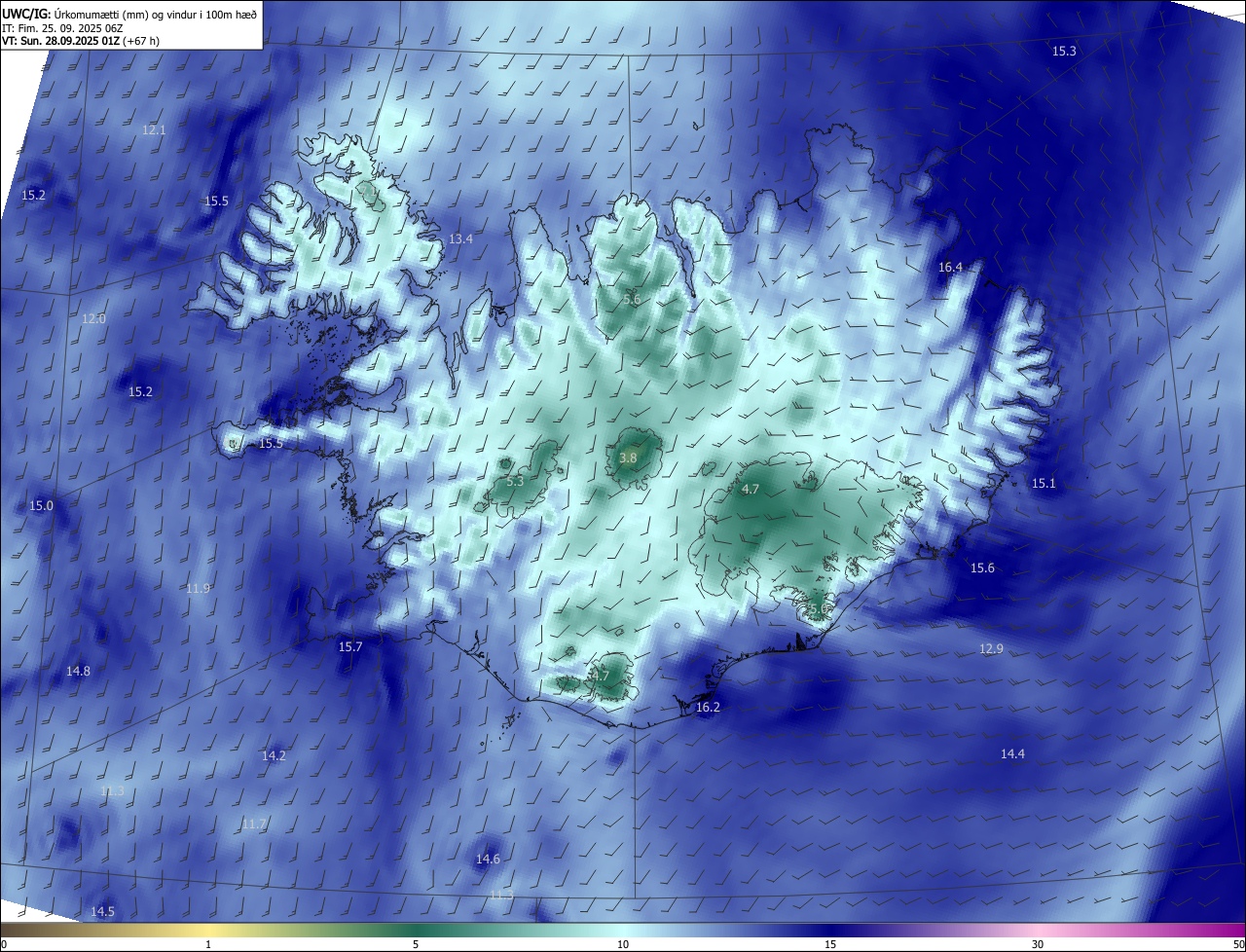Click the 16.4 value label

pyautogui.click(x=950, y=267)
